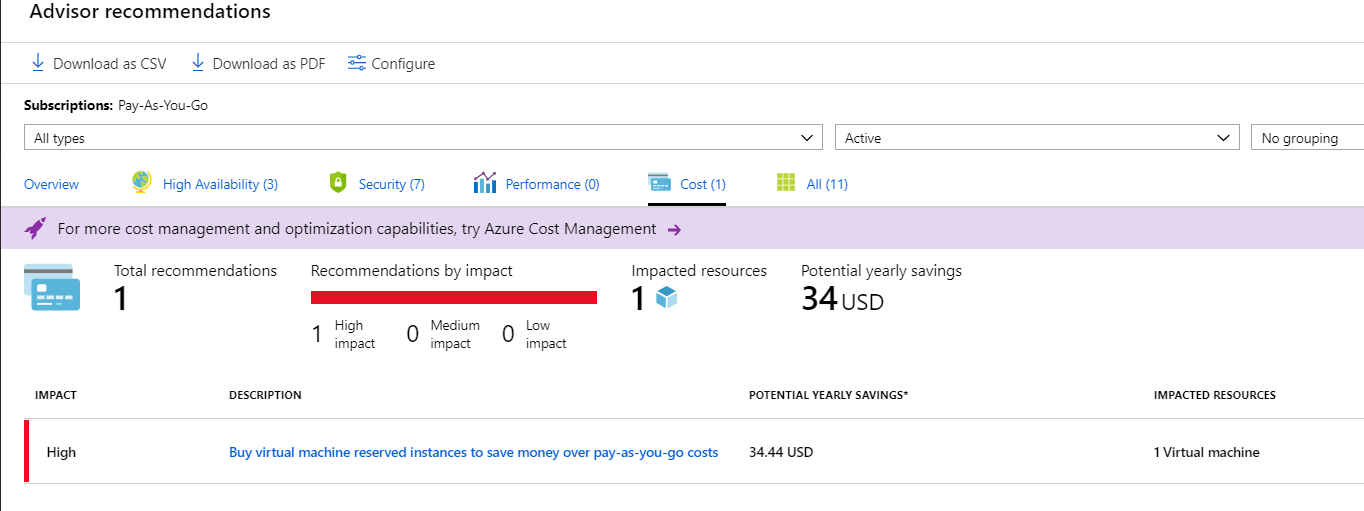Click the Cost credit card tab icon
Image resolution: width=1364 pixels, height=511 pixels.
[659, 183]
